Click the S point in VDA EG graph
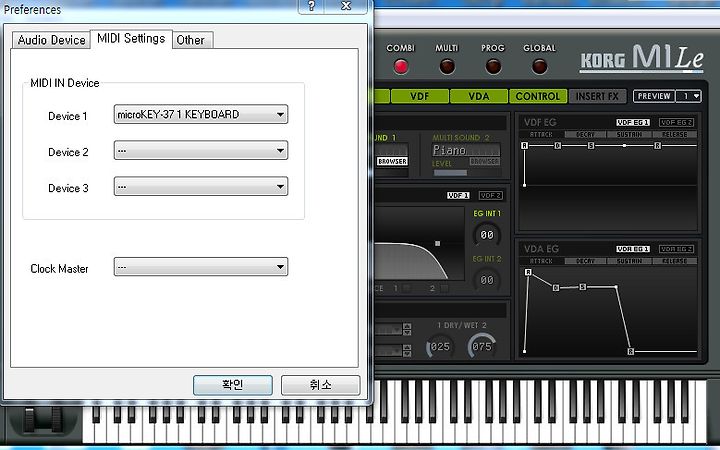The image size is (720, 450). 582,287
